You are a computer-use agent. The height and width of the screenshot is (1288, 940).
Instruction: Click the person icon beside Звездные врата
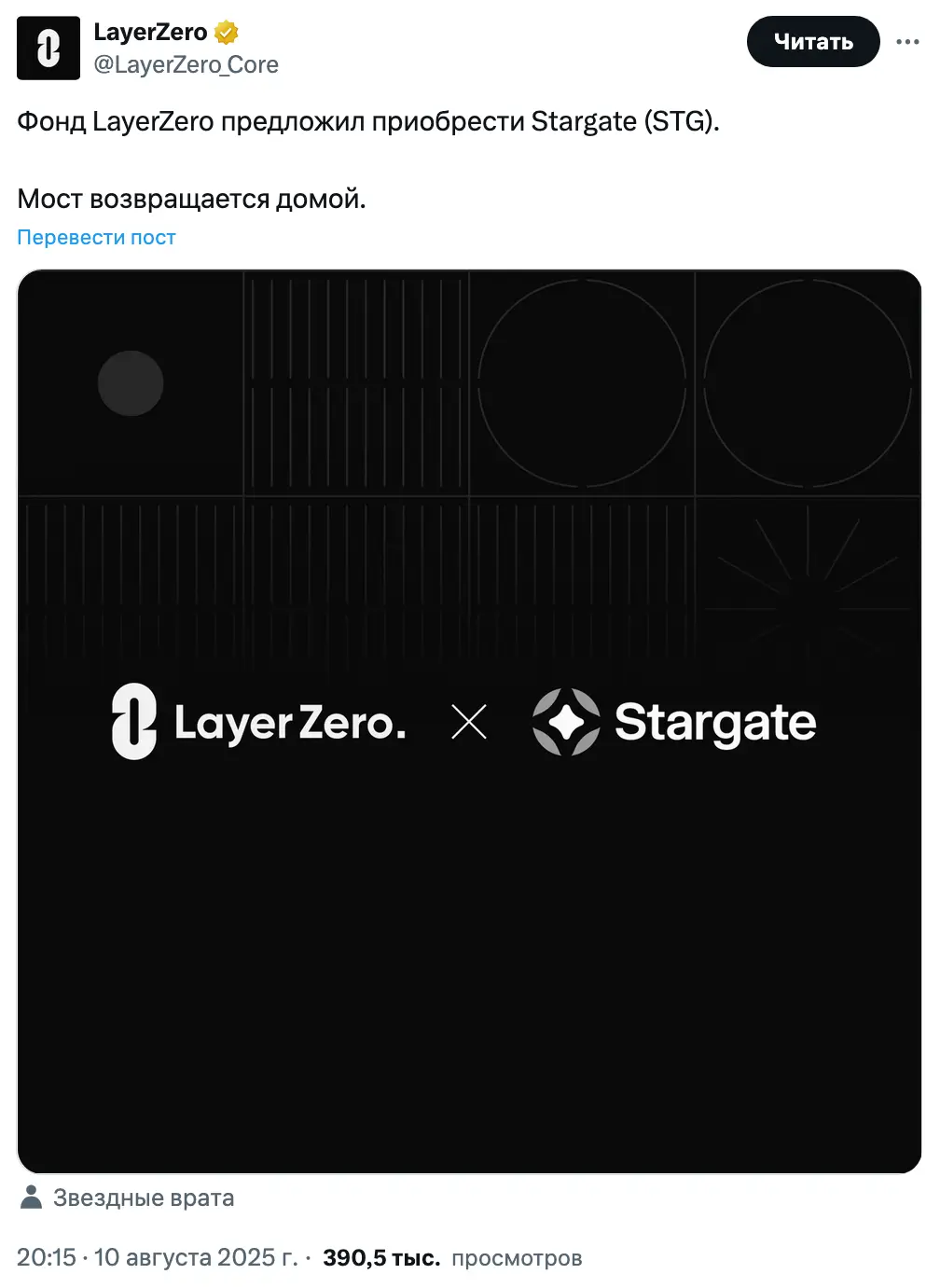tap(32, 1198)
